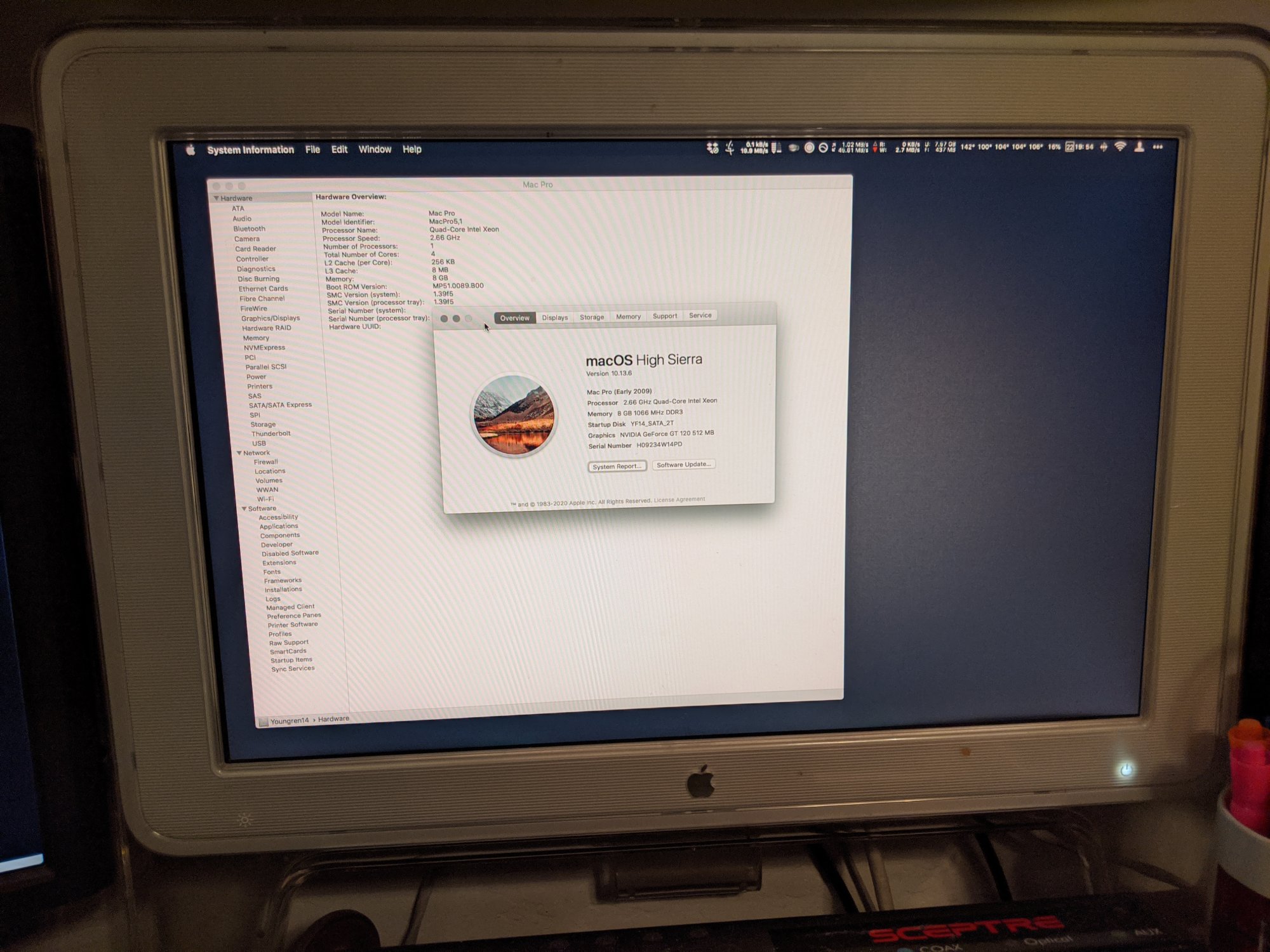Viewport: 1270px width, 952px height.
Task: Open the Apple menu
Action: (x=190, y=150)
